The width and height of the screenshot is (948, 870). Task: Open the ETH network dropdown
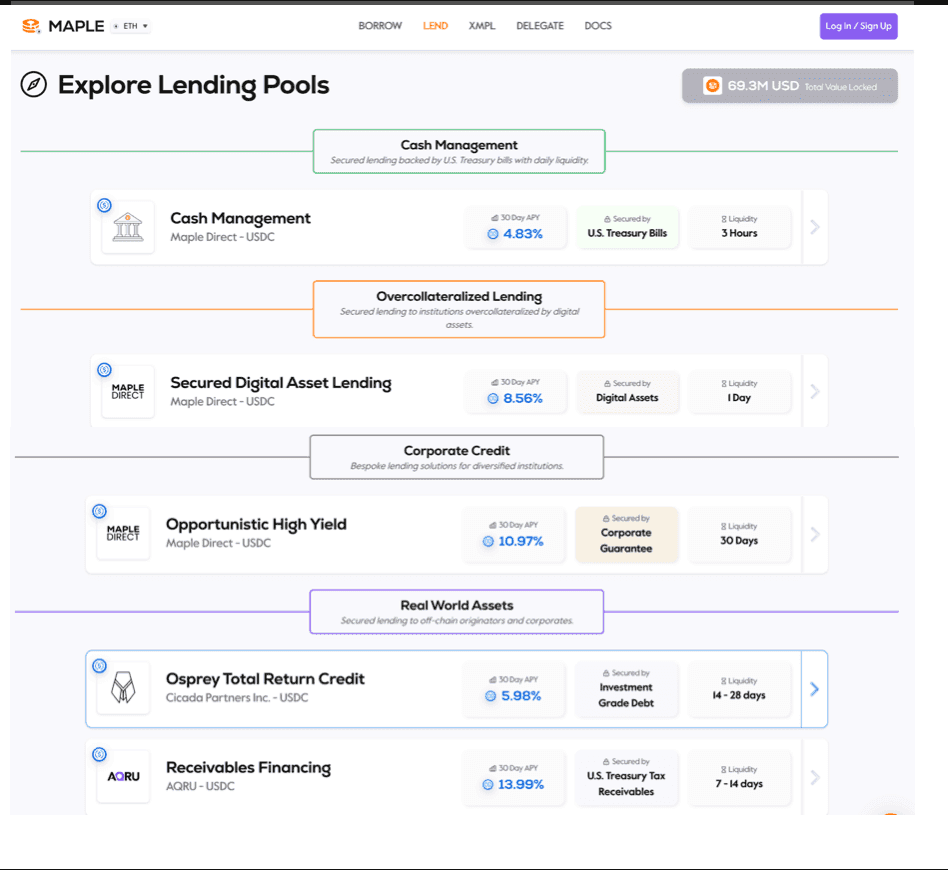click(x=130, y=26)
